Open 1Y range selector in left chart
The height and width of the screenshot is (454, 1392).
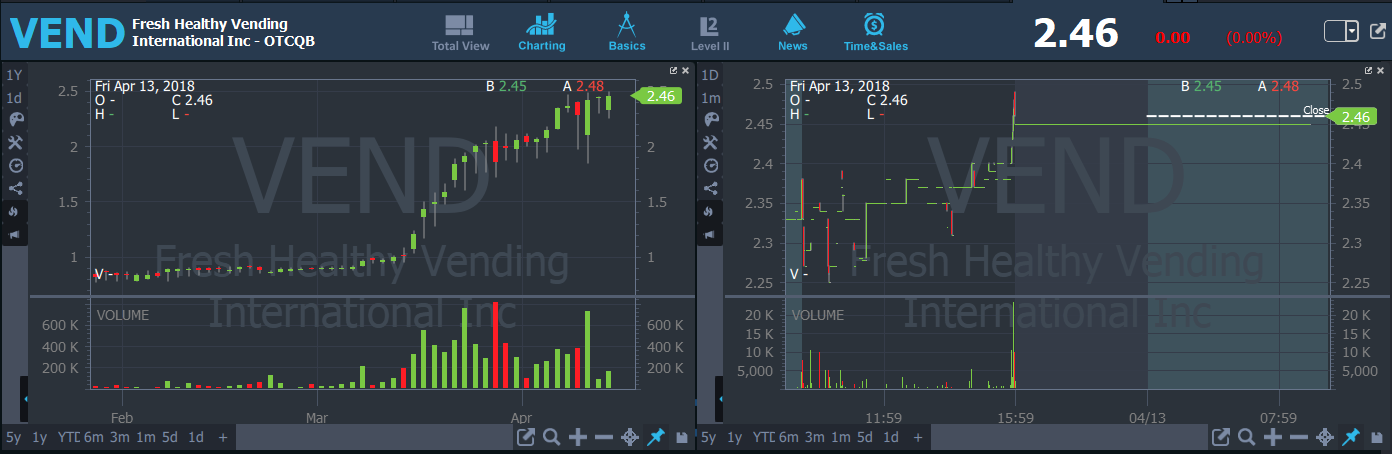pos(14,75)
